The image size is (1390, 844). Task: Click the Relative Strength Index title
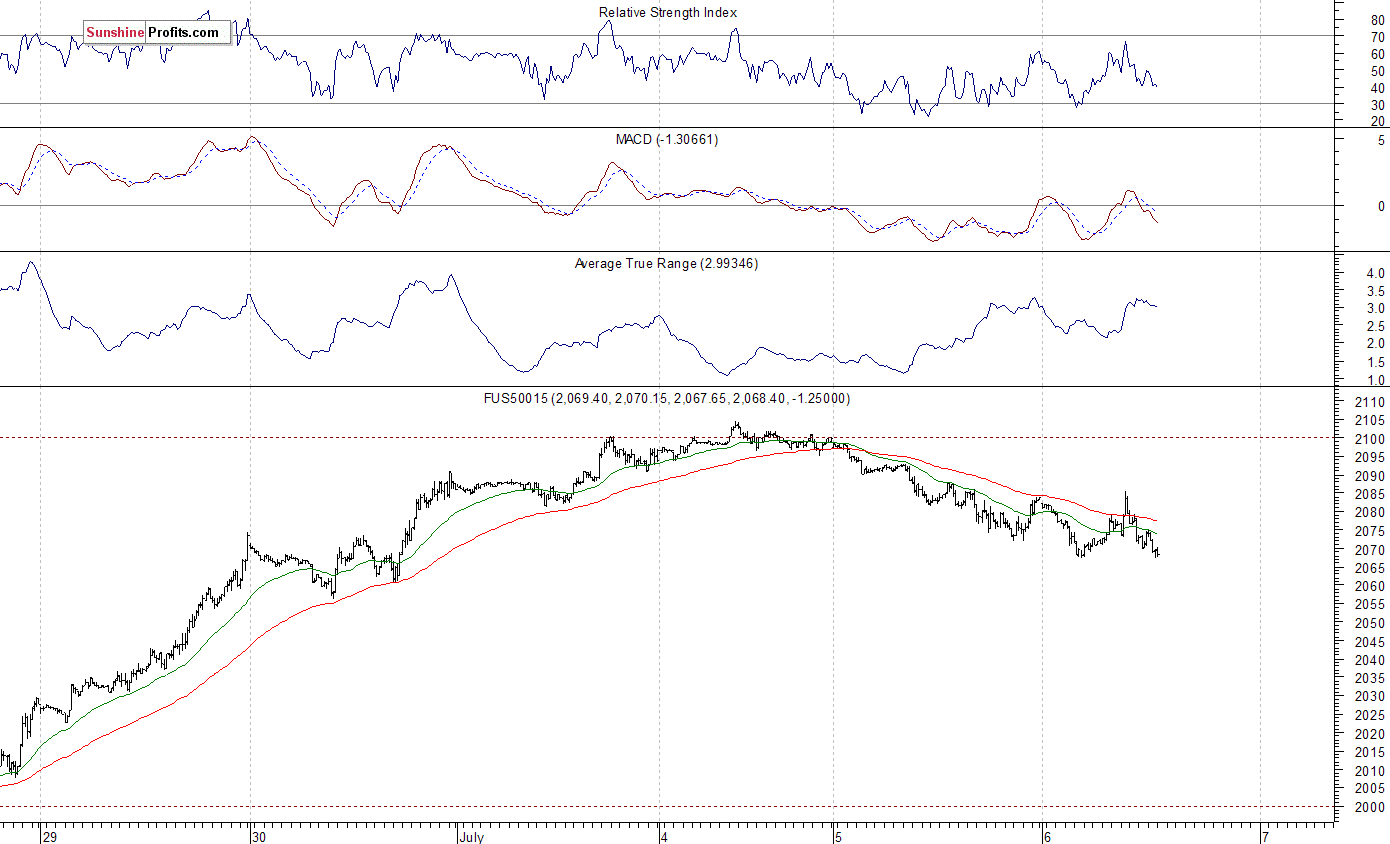[668, 13]
